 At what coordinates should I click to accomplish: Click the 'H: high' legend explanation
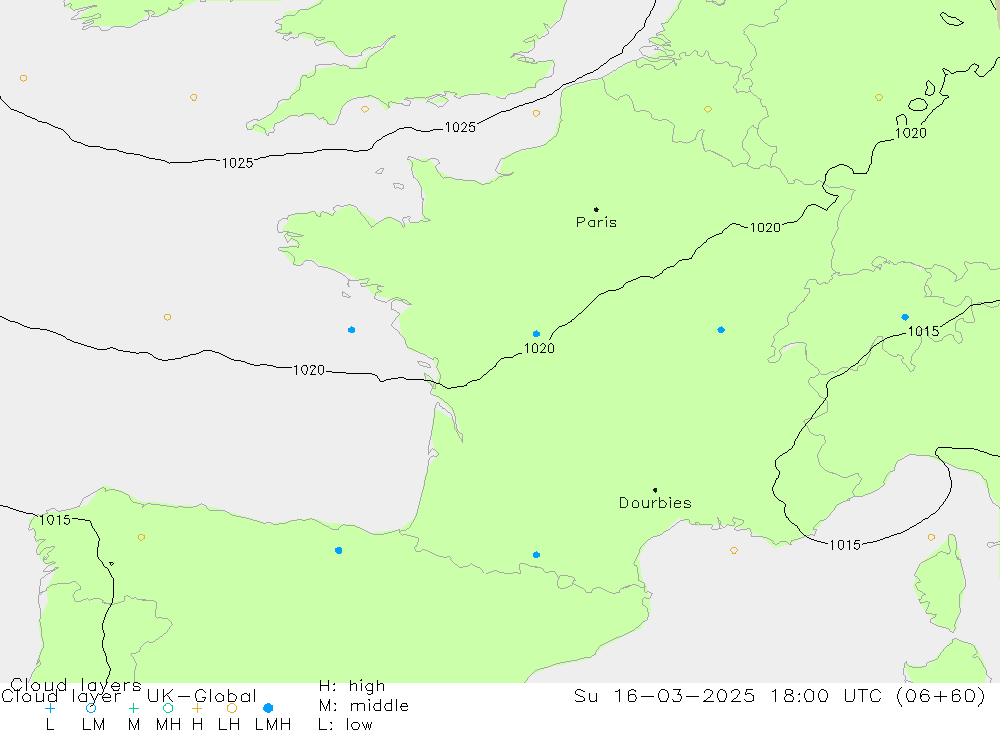pyautogui.click(x=352, y=686)
